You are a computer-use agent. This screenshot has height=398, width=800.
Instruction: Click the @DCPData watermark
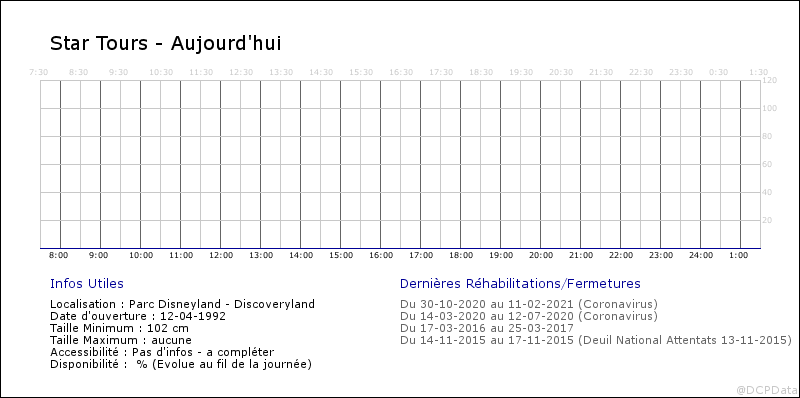[x=767, y=390]
